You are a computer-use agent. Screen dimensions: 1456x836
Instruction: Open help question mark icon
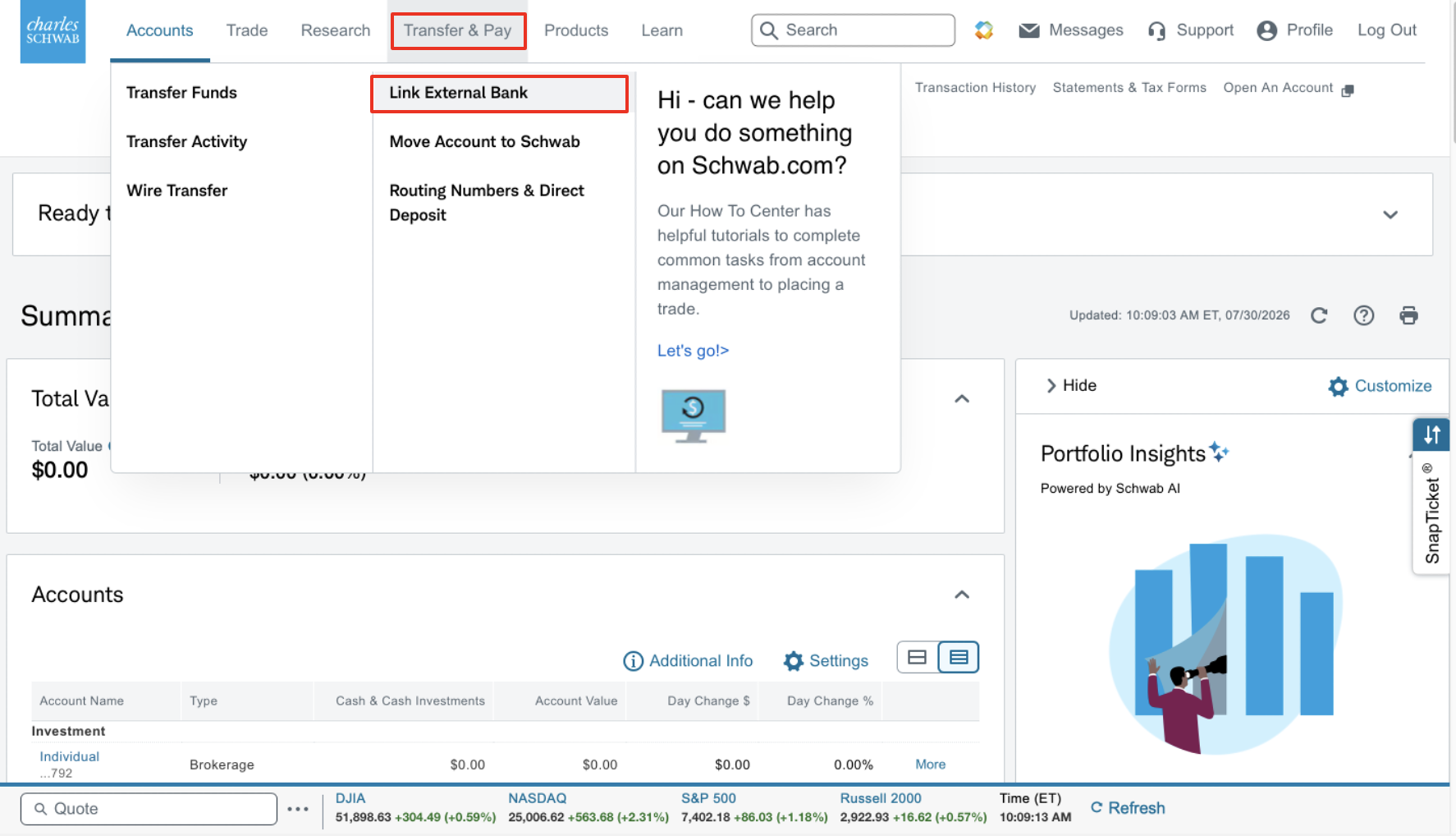coord(1363,315)
